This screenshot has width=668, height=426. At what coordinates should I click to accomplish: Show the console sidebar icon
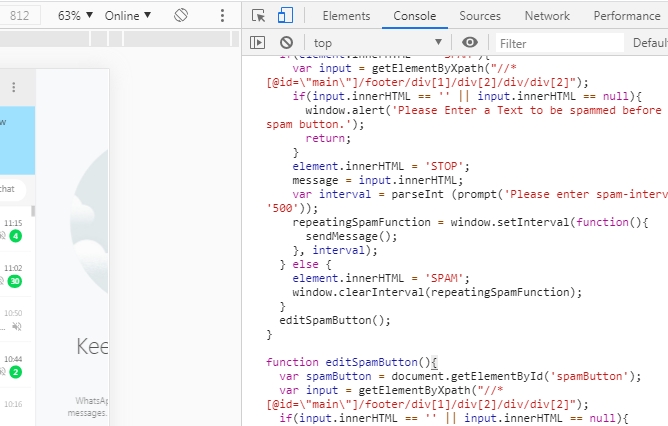(257, 43)
